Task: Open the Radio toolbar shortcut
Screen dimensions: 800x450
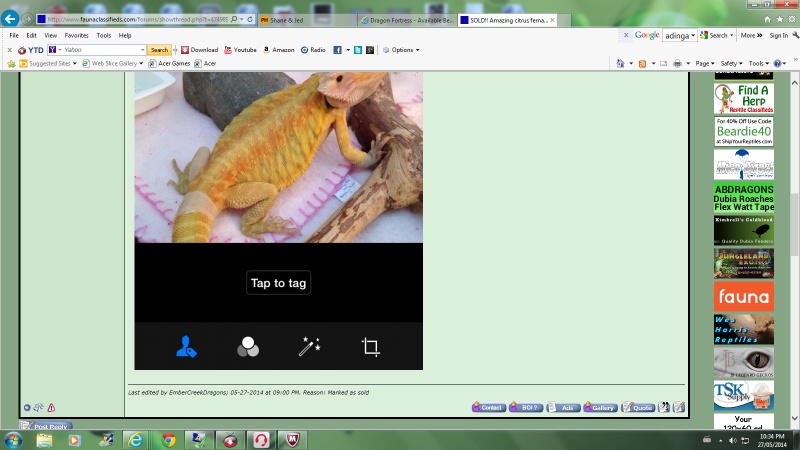Action: click(313, 50)
